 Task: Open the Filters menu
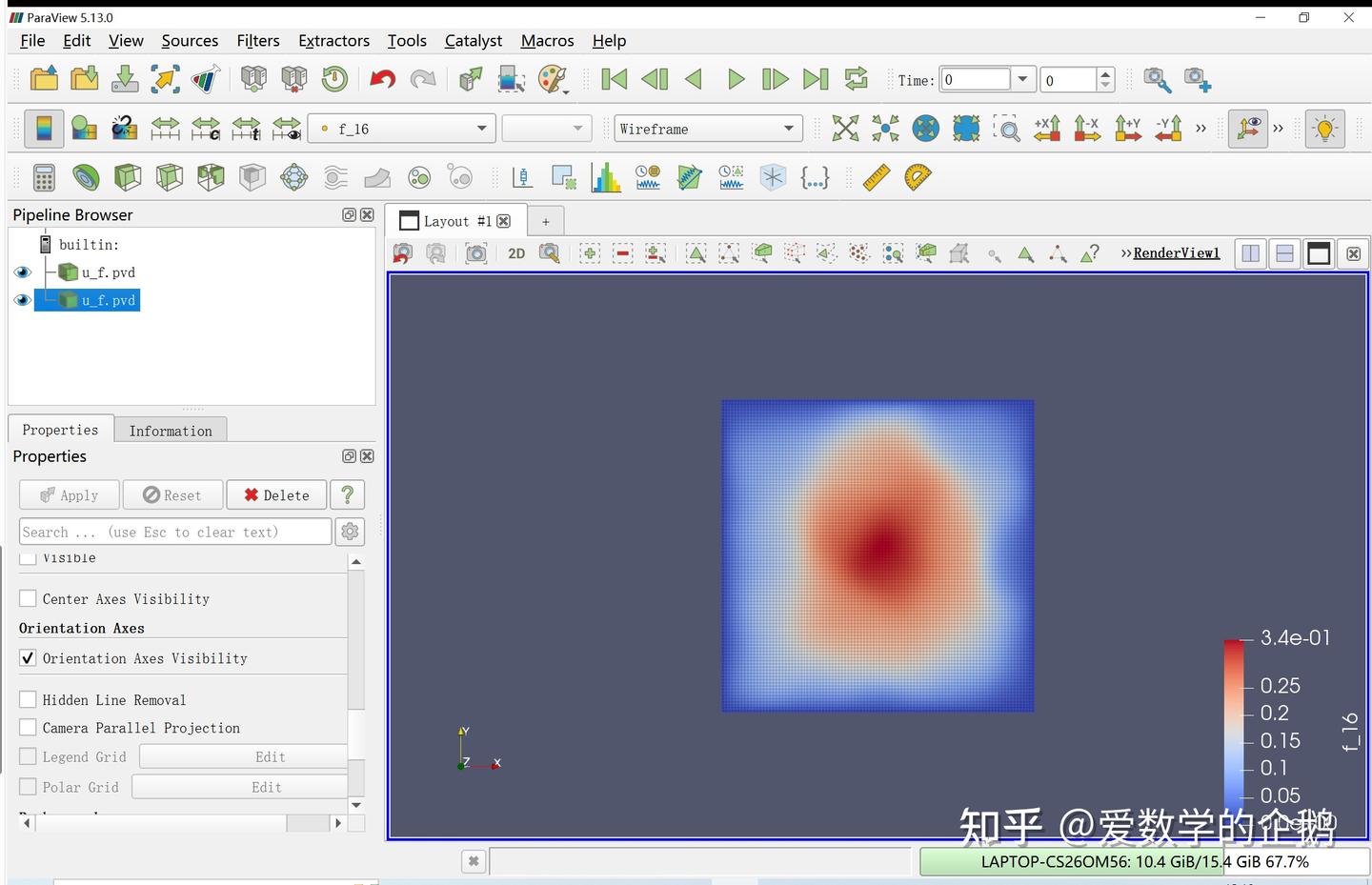pyautogui.click(x=258, y=41)
